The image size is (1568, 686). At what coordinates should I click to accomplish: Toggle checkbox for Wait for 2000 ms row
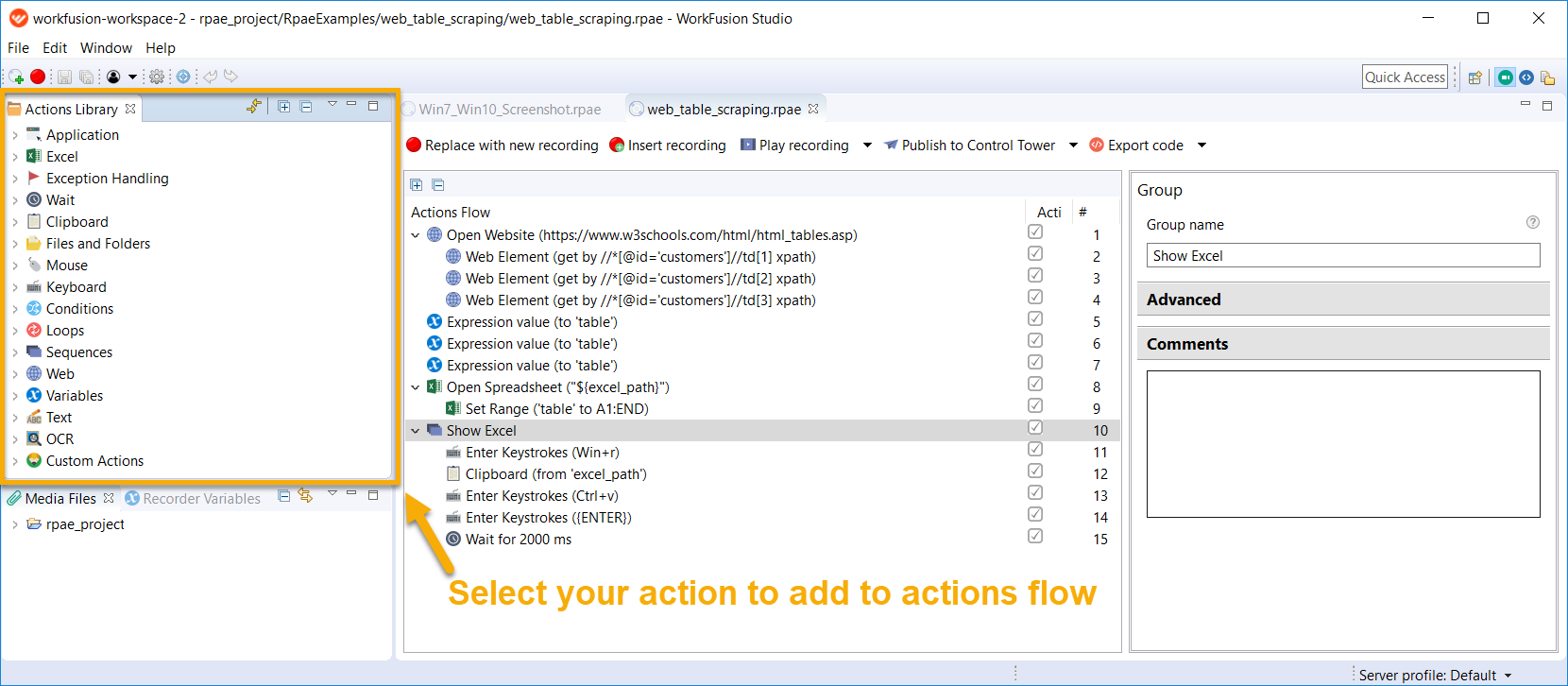[x=1035, y=537]
